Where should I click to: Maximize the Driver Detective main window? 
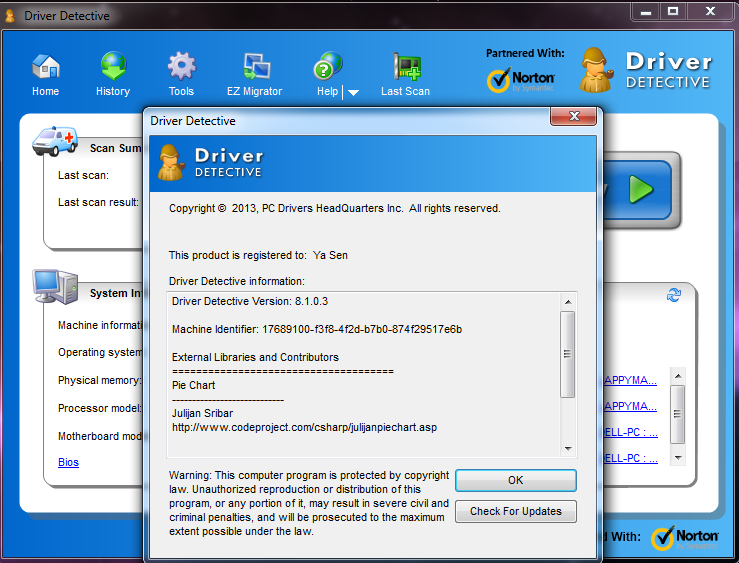click(x=673, y=12)
